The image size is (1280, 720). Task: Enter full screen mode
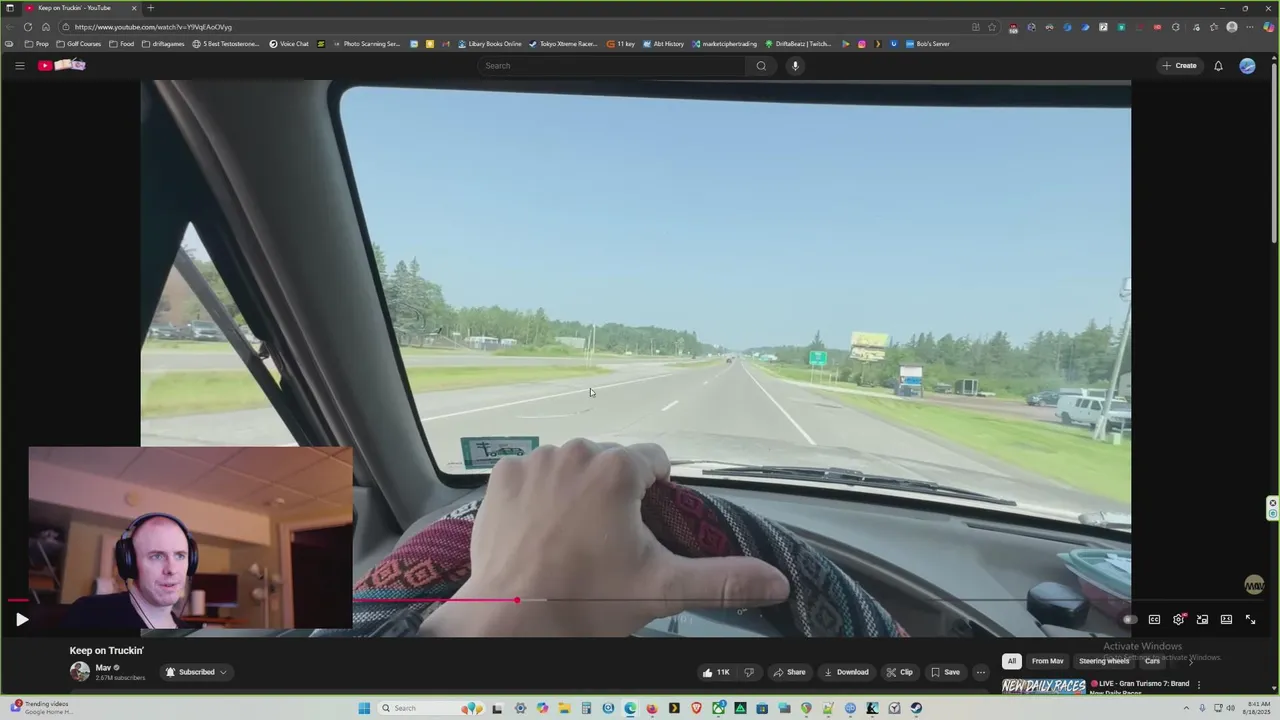click(1250, 620)
